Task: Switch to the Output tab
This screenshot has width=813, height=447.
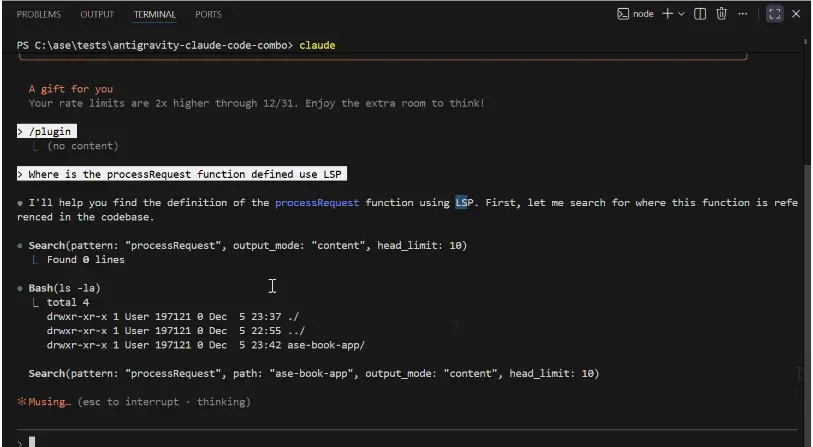Action: point(97,15)
